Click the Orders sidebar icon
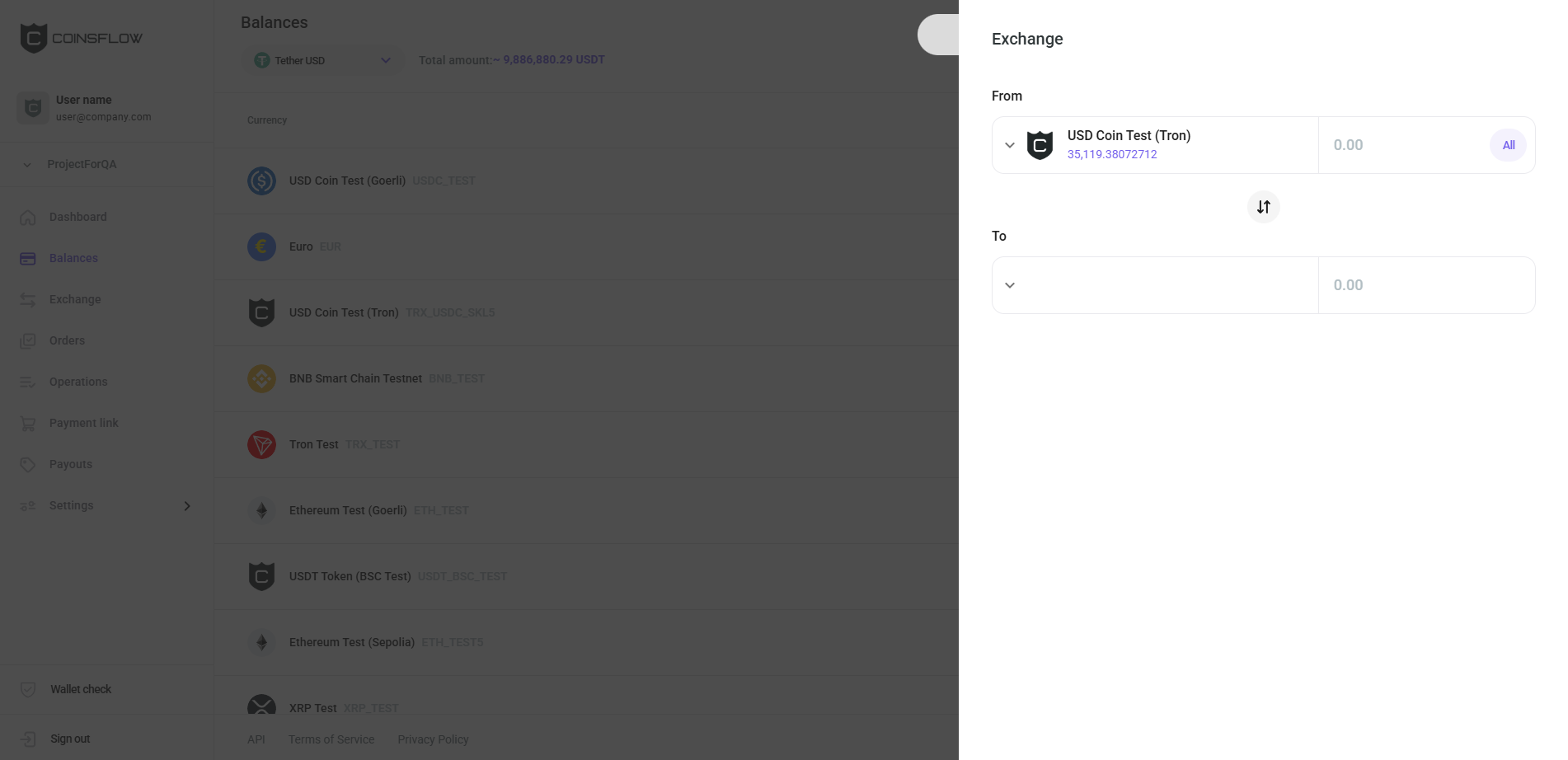This screenshot has width=1568, height=760. (27, 340)
